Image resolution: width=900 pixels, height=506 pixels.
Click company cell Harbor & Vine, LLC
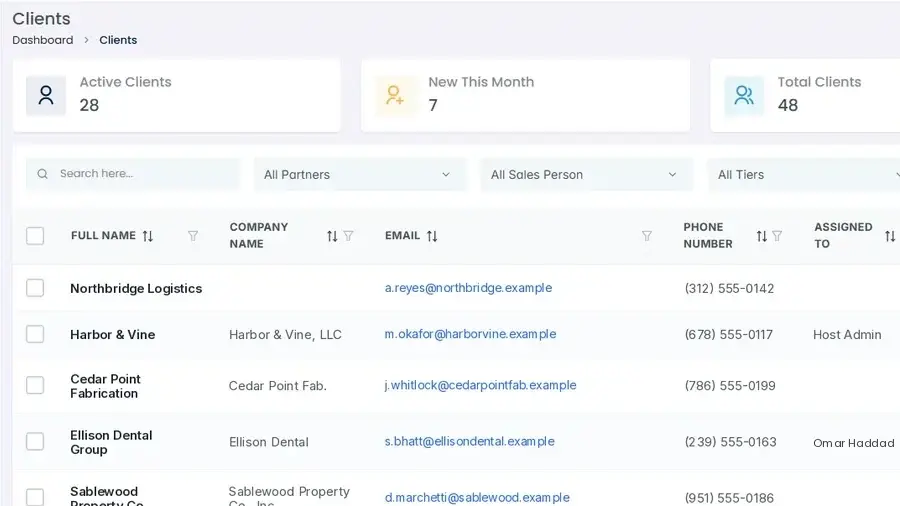tap(285, 334)
